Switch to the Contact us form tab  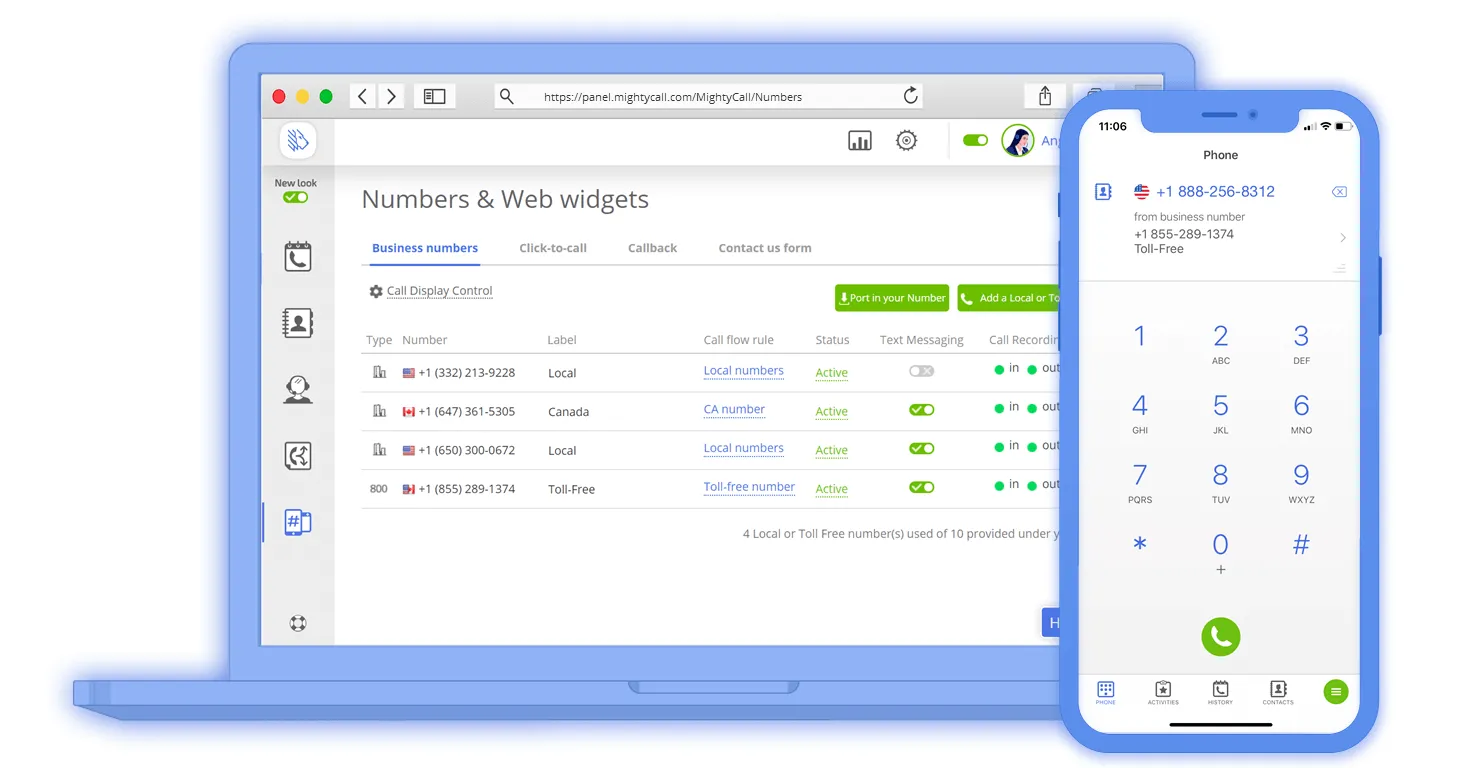765,248
